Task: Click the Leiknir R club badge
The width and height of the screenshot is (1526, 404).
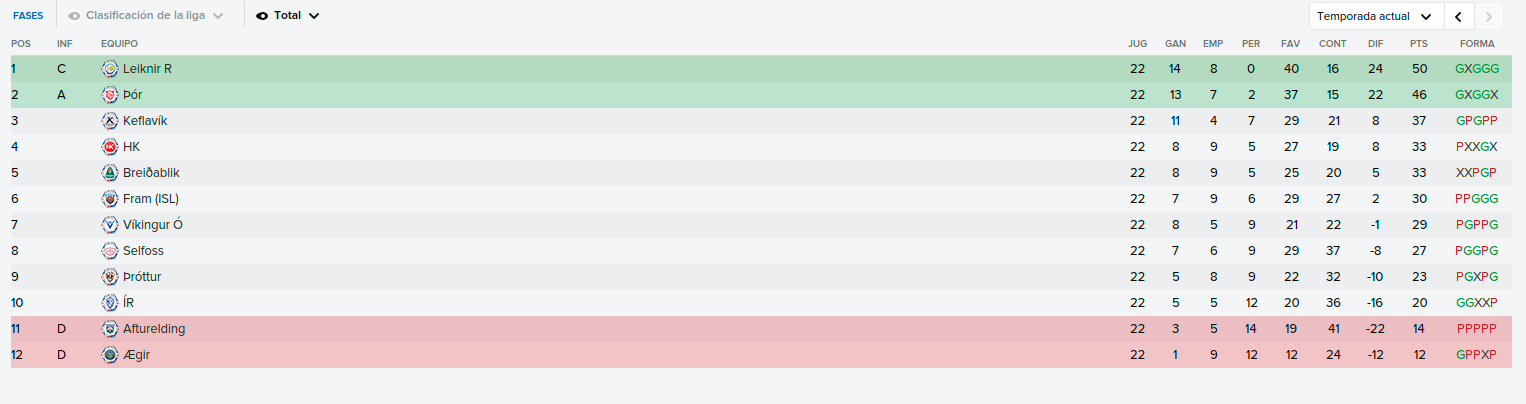Action: point(110,69)
